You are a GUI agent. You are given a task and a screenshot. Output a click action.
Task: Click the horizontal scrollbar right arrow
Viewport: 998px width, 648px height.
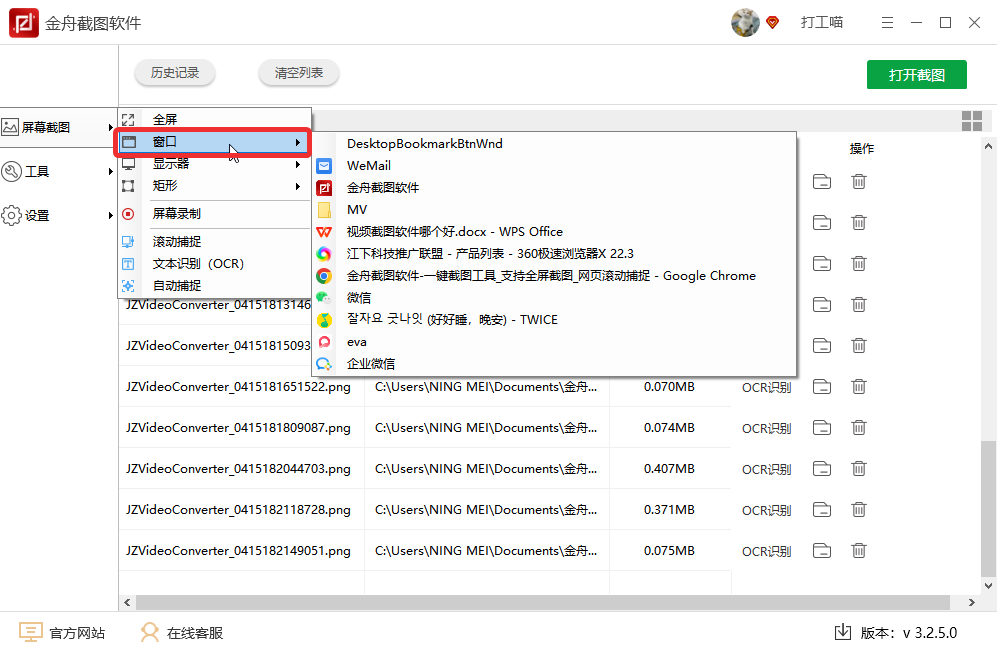[x=971, y=602]
